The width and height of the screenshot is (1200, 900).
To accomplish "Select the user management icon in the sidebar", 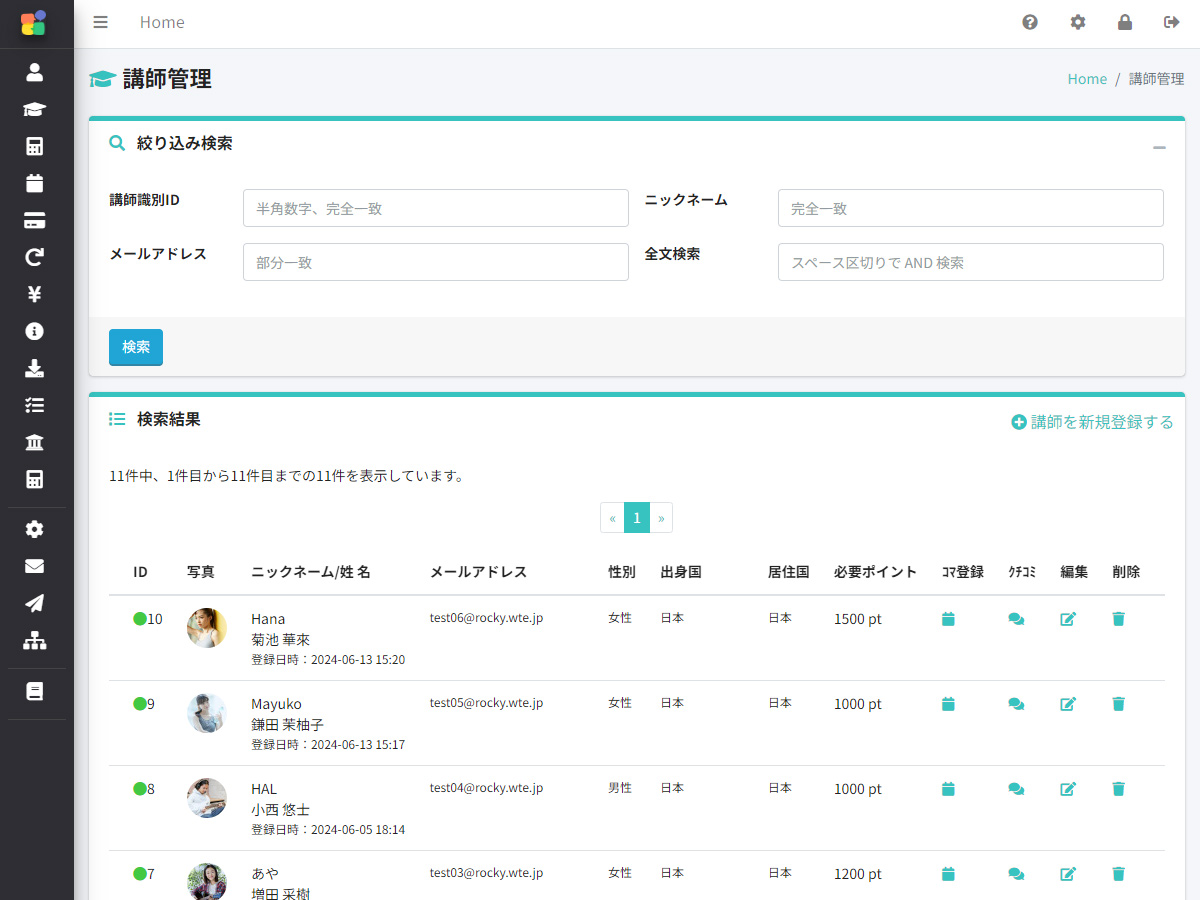I will (34, 72).
